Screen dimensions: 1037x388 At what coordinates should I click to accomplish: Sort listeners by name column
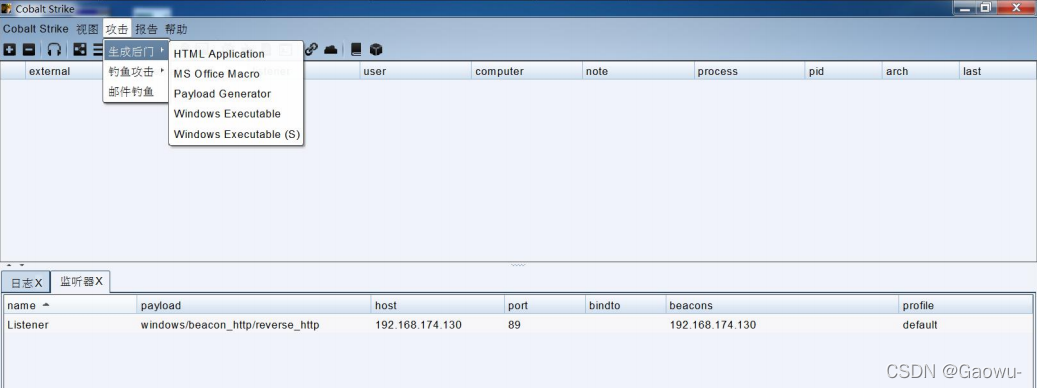(x=70, y=305)
